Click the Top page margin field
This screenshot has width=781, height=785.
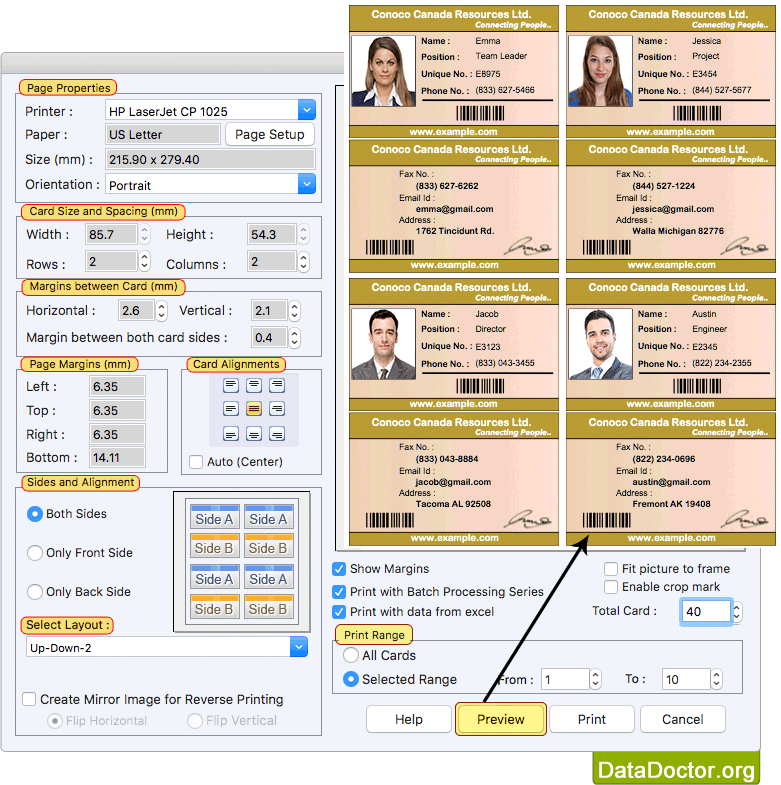(x=117, y=411)
